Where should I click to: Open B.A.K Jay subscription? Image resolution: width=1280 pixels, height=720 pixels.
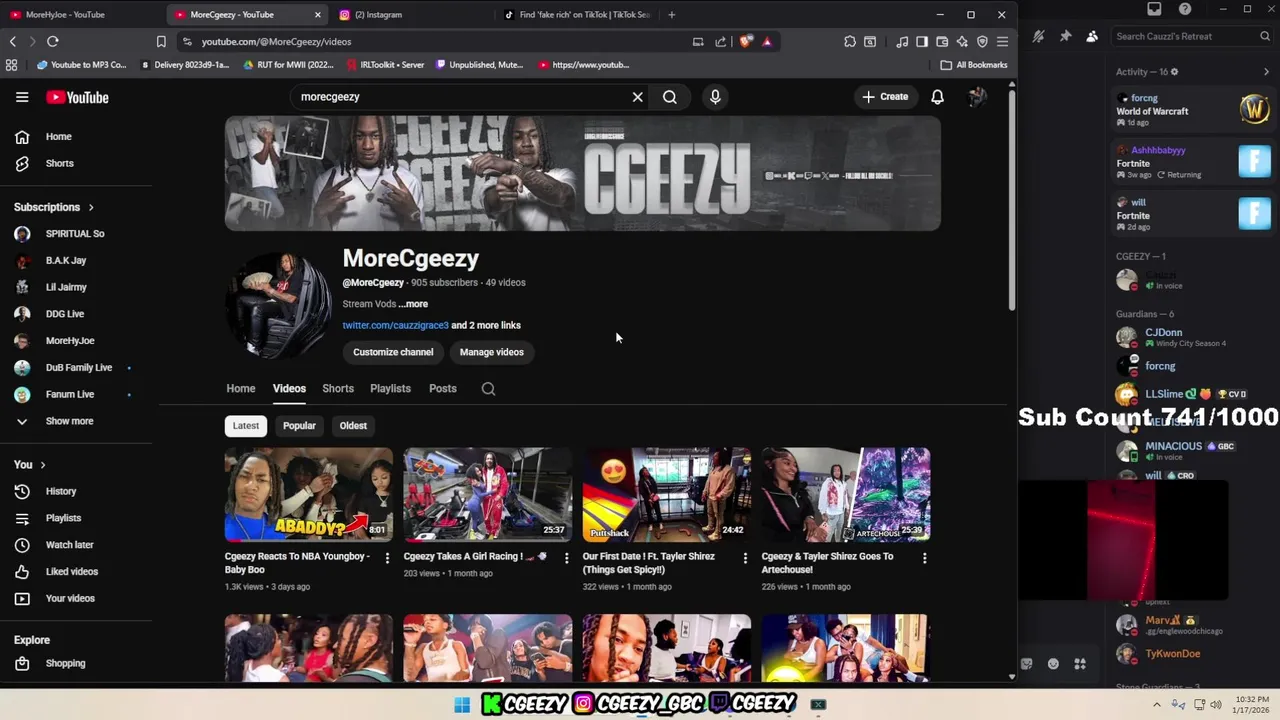click(x=66, y=260)
